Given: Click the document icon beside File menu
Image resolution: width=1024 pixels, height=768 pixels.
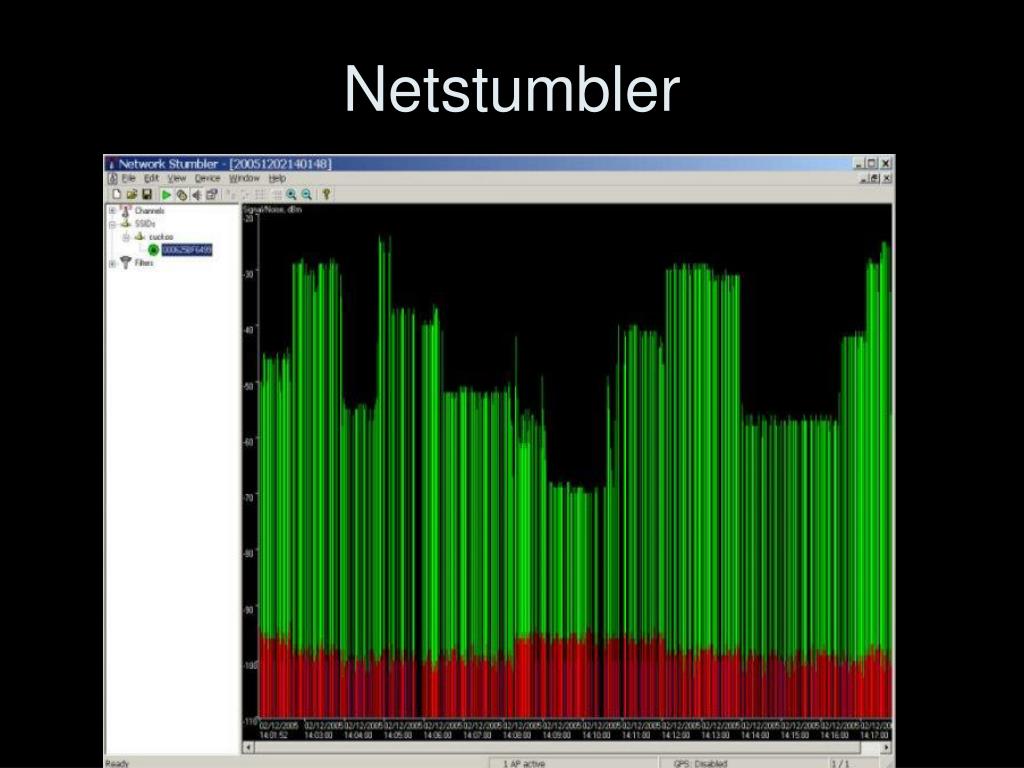Looking at the screenshot, I should 112,178.
